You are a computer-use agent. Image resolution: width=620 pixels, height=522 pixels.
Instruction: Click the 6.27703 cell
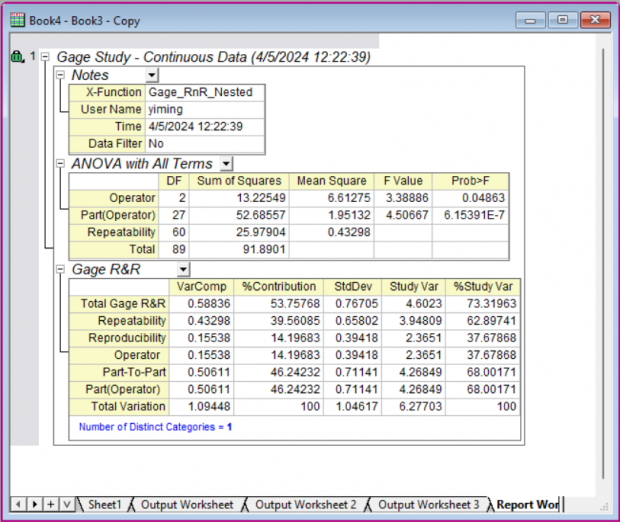[x=414, y=406]
